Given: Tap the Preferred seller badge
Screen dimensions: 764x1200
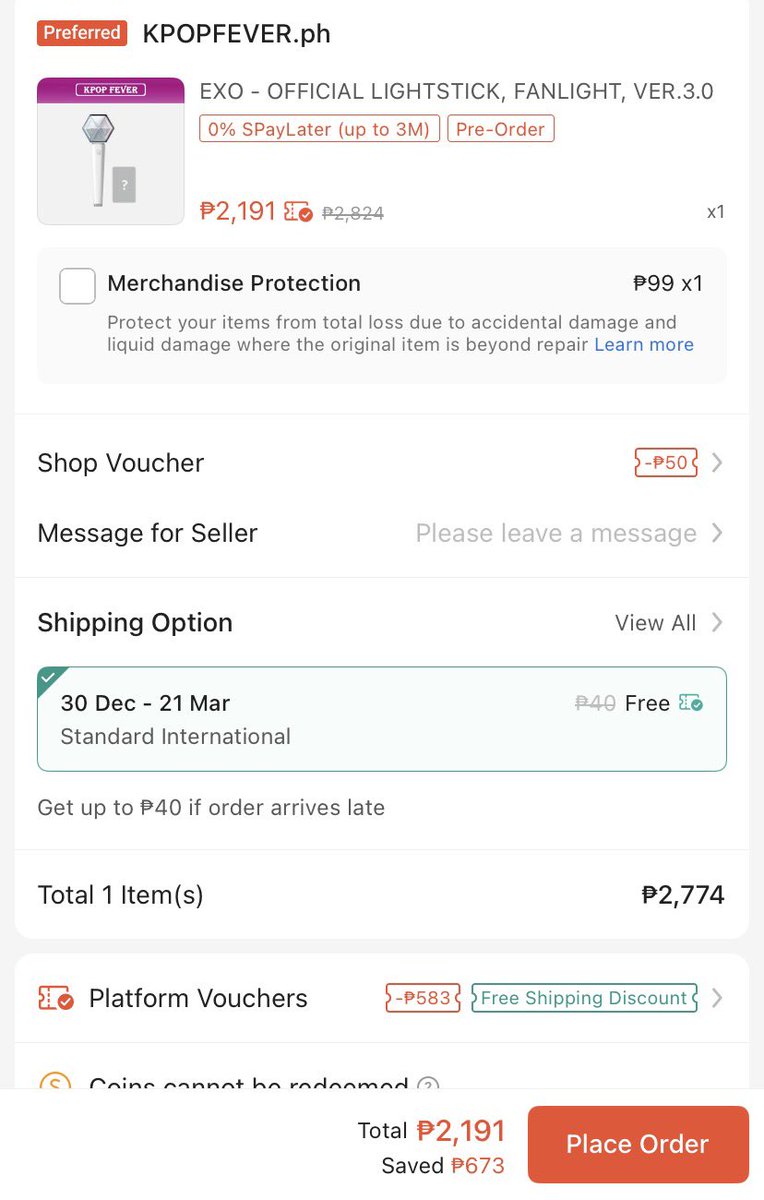Looking at the screenshot, I should pos(82,33).
